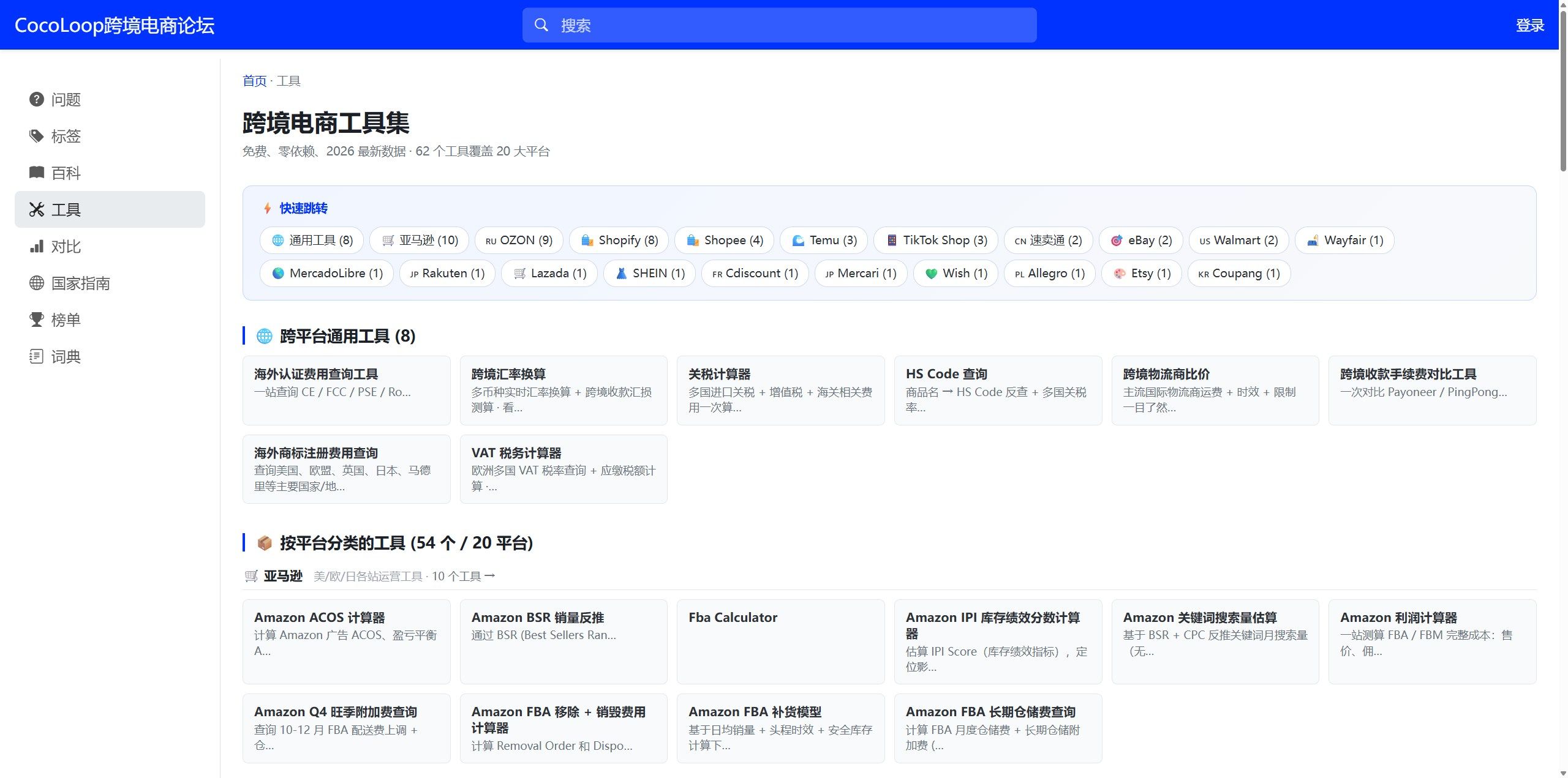Jump to the OZON (9) section
Viewport: 1568px width, 778px height.
519,241
